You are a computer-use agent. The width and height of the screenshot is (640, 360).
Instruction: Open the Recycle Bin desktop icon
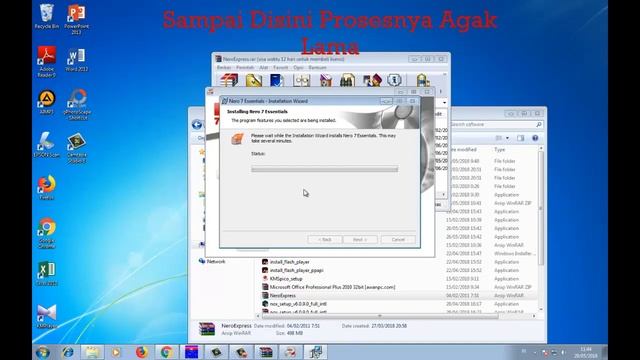click(47, 16)
